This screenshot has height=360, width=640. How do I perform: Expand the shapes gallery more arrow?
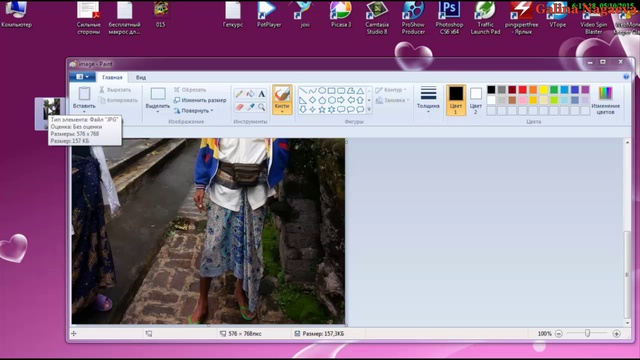pos(369,109)
